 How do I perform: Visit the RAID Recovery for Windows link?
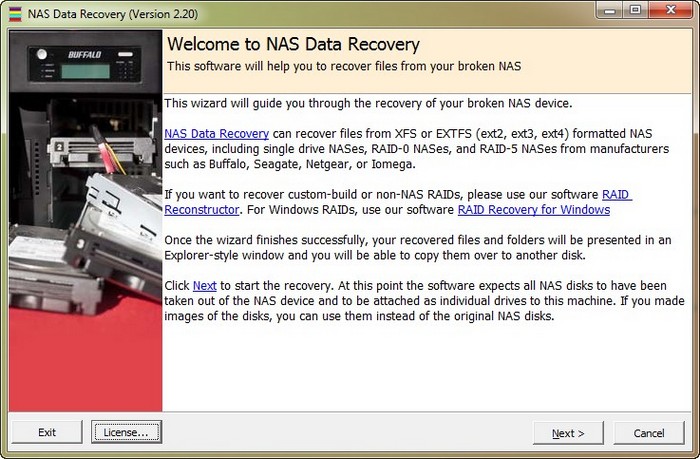[533, 210]
